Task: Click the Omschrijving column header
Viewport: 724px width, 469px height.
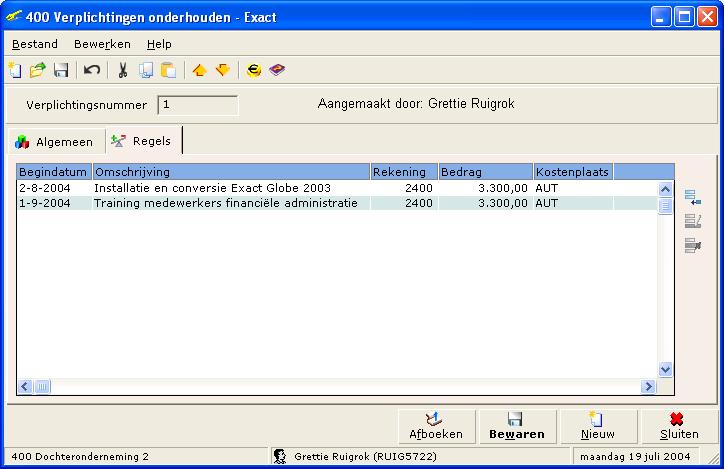Action: [x=231, y=172]
